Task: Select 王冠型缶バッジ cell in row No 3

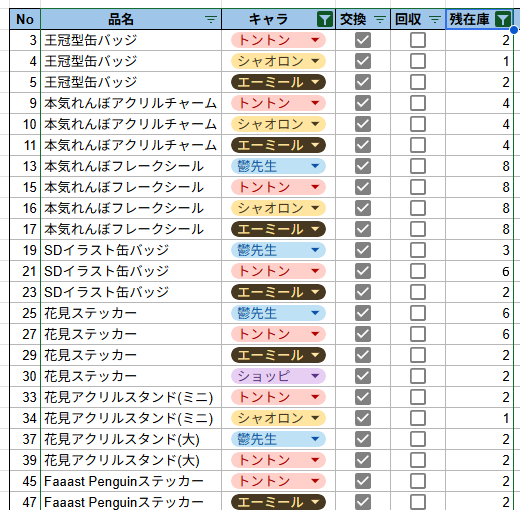Action: point(131,40)
